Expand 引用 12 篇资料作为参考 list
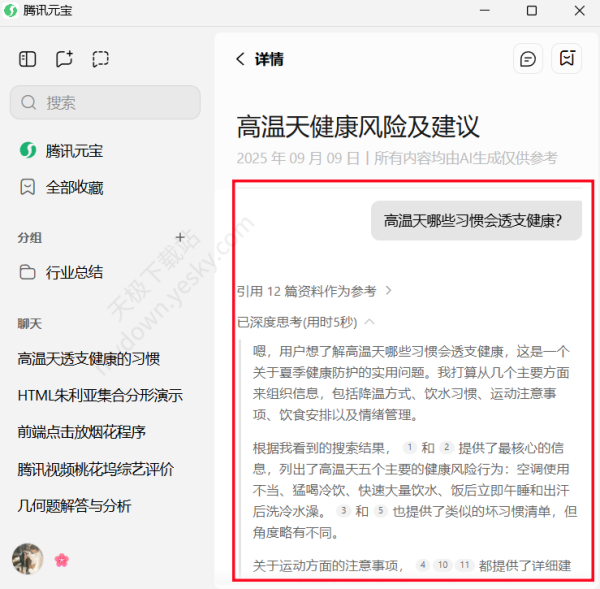Image resolution: width=600 pixels, height=589 pixels. [314, 291]
